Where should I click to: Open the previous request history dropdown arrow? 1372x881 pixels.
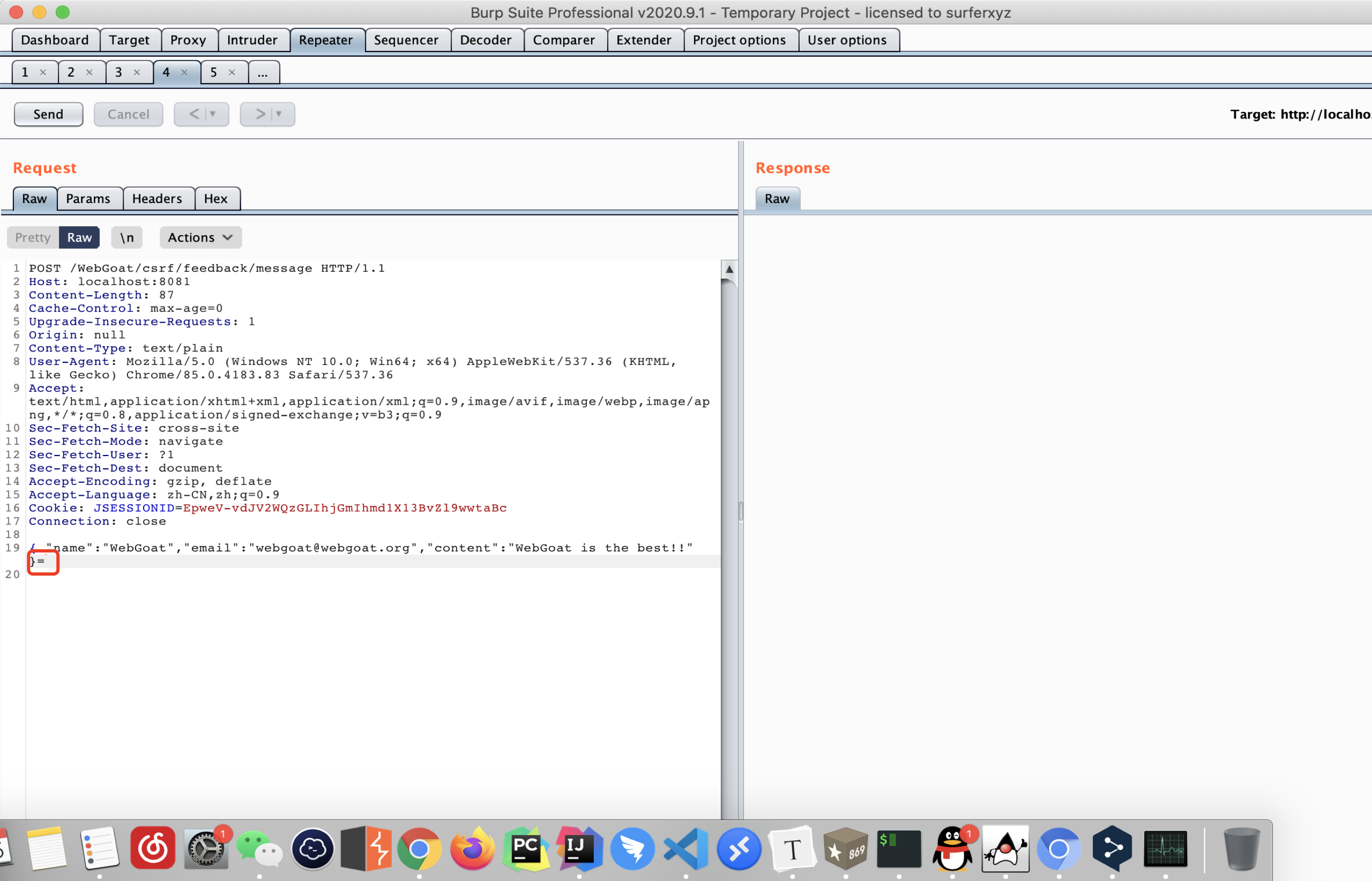(213, 115)
